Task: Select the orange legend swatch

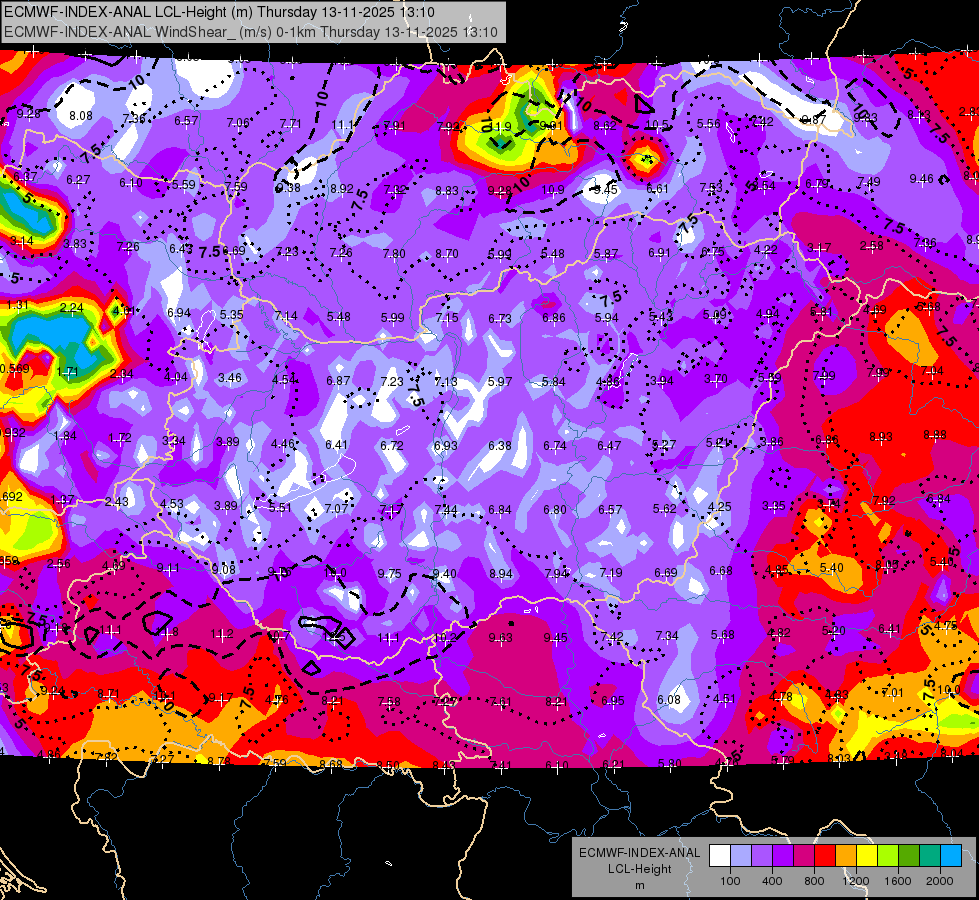Action: (846, 856)
